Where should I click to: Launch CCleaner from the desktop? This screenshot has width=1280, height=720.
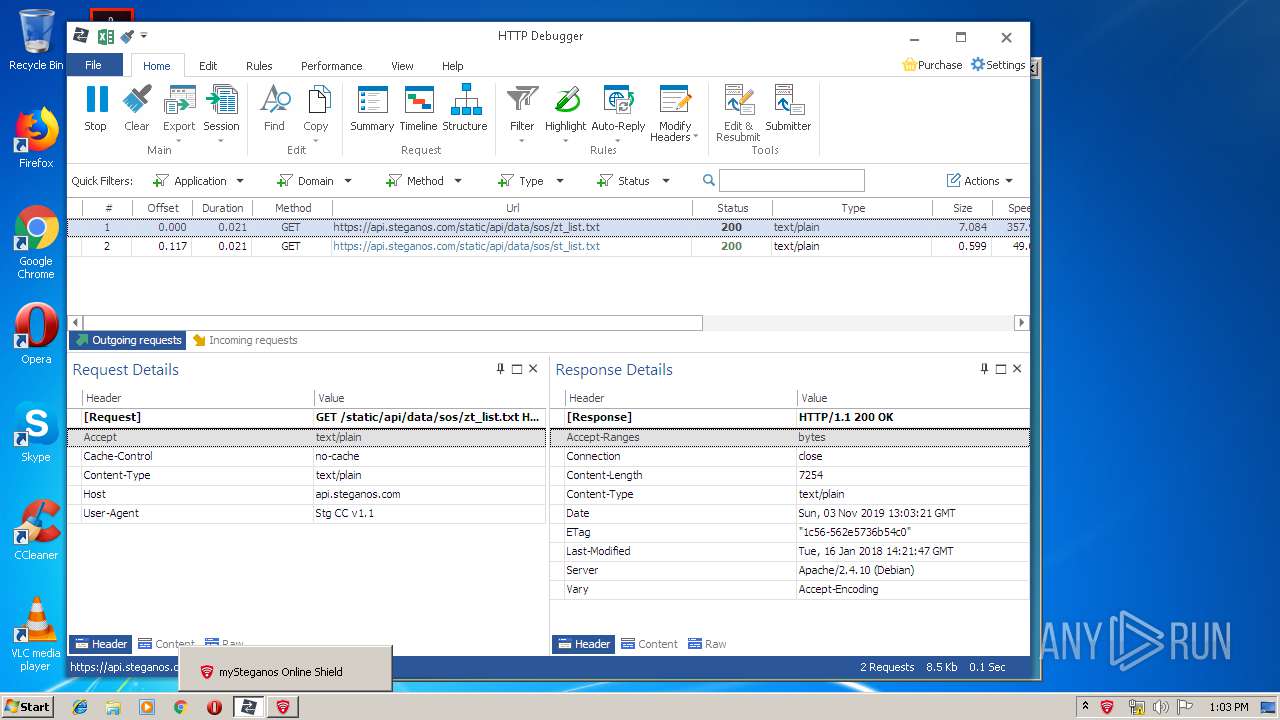tap(36, 530)
